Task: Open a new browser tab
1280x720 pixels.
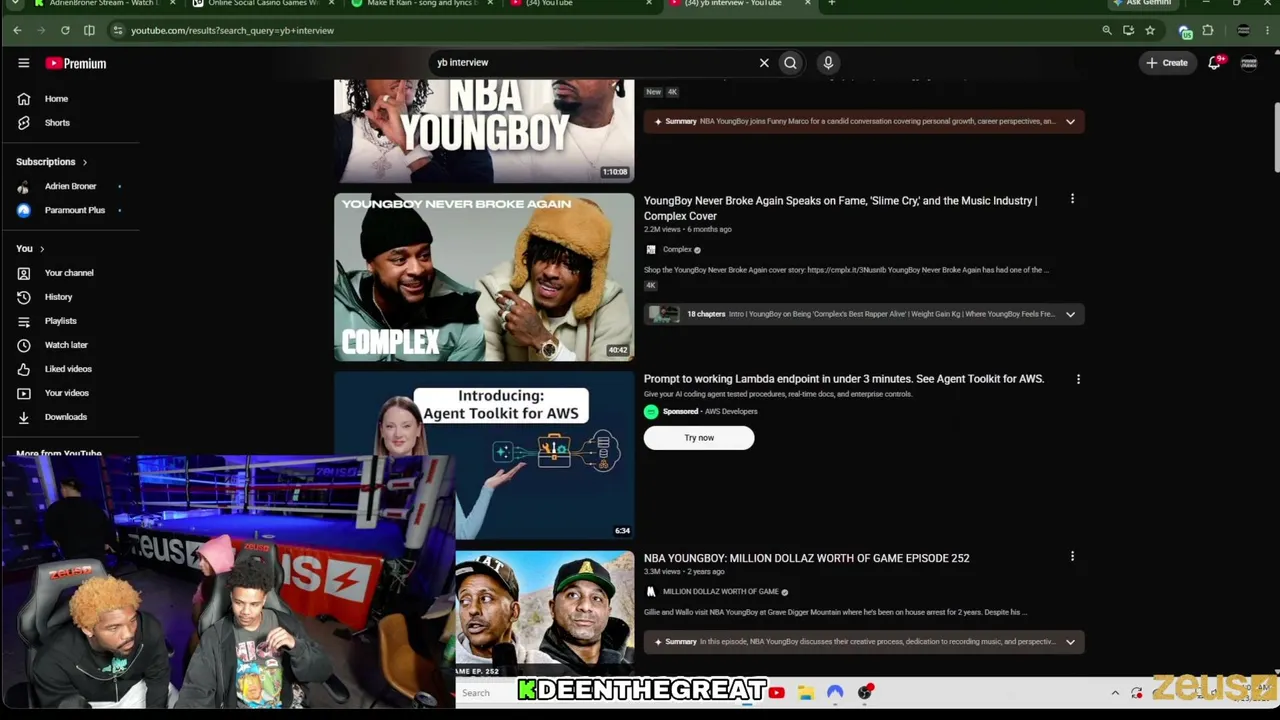Action: (x=831, y=4)
